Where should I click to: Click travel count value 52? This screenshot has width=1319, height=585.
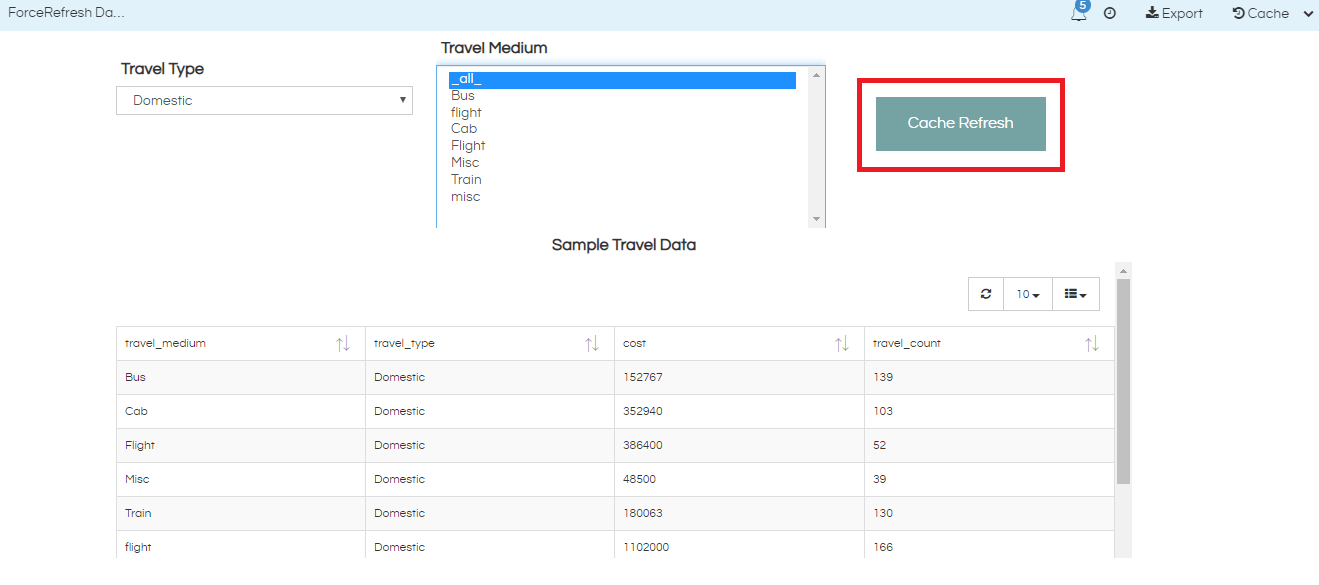(880, 446)
